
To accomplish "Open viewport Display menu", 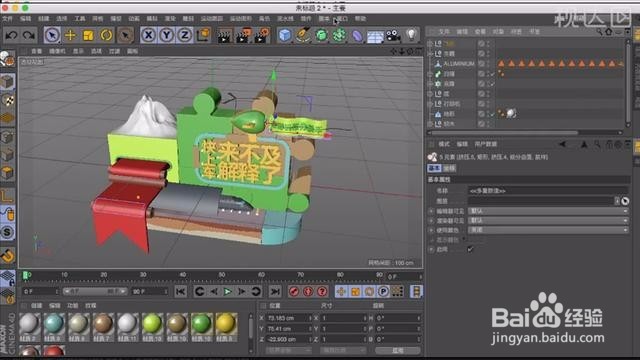I will coord(78,51).
